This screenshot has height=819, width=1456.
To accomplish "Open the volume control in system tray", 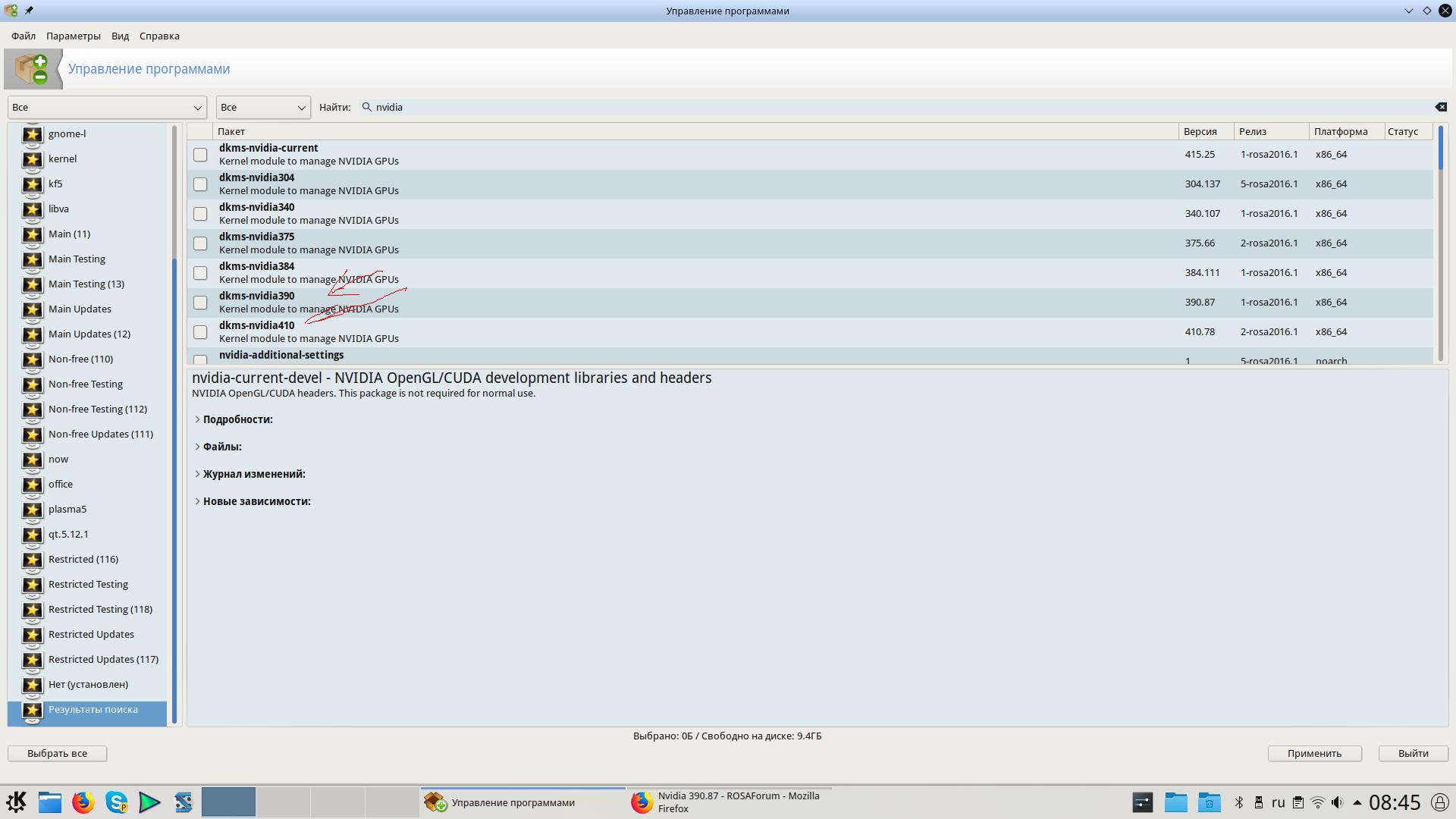I will point(1337,802).
